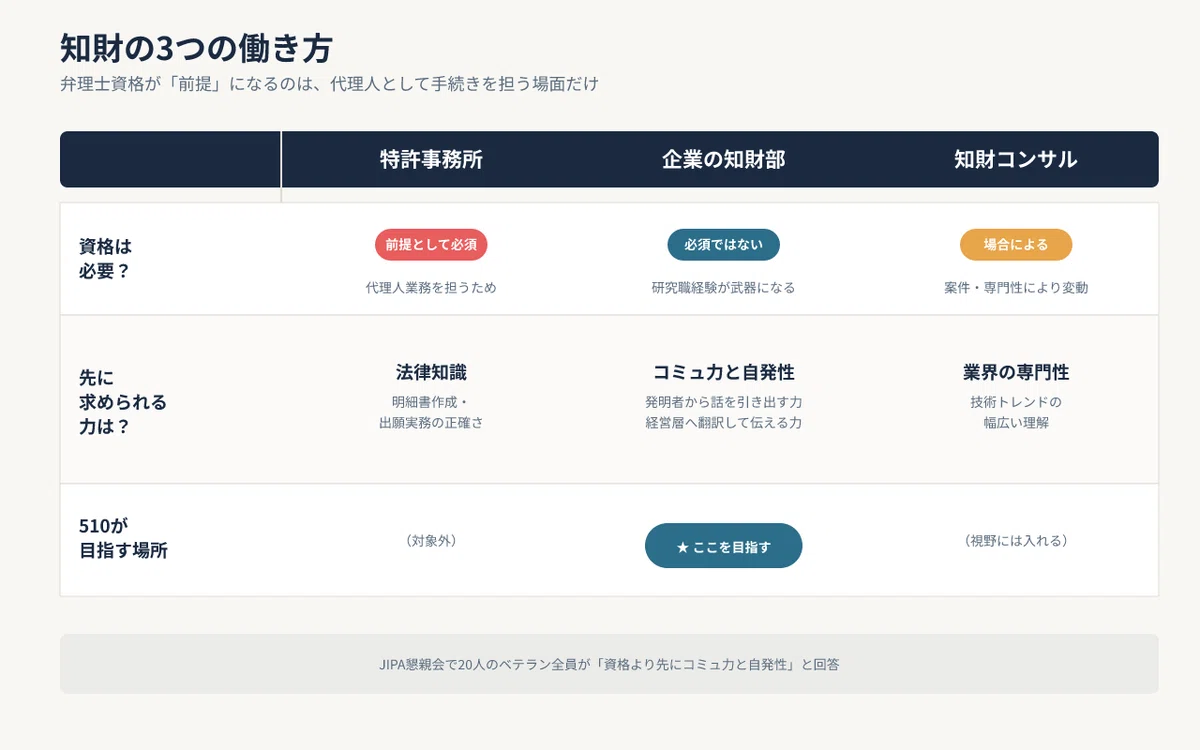Click the row label '510が目指す場所'
The height and width of the screenshot is (750, 1200).
(x=123, y=538)
